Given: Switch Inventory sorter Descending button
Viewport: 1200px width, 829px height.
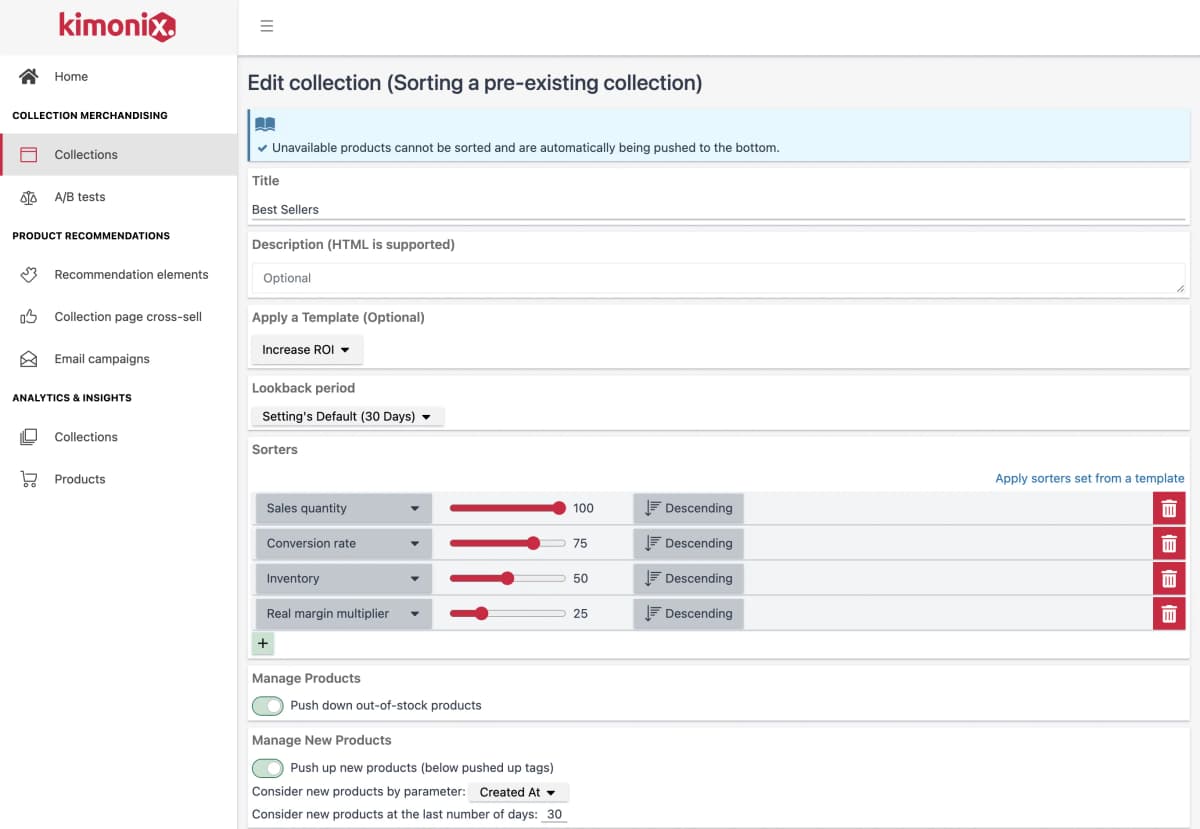Looking at the screenshot, I should coord(688,579).
